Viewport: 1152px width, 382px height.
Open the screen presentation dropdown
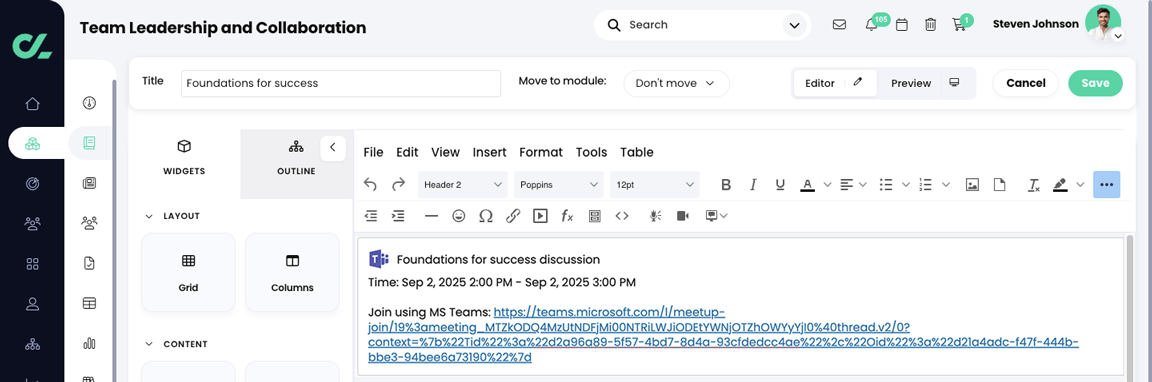point(716,216)
